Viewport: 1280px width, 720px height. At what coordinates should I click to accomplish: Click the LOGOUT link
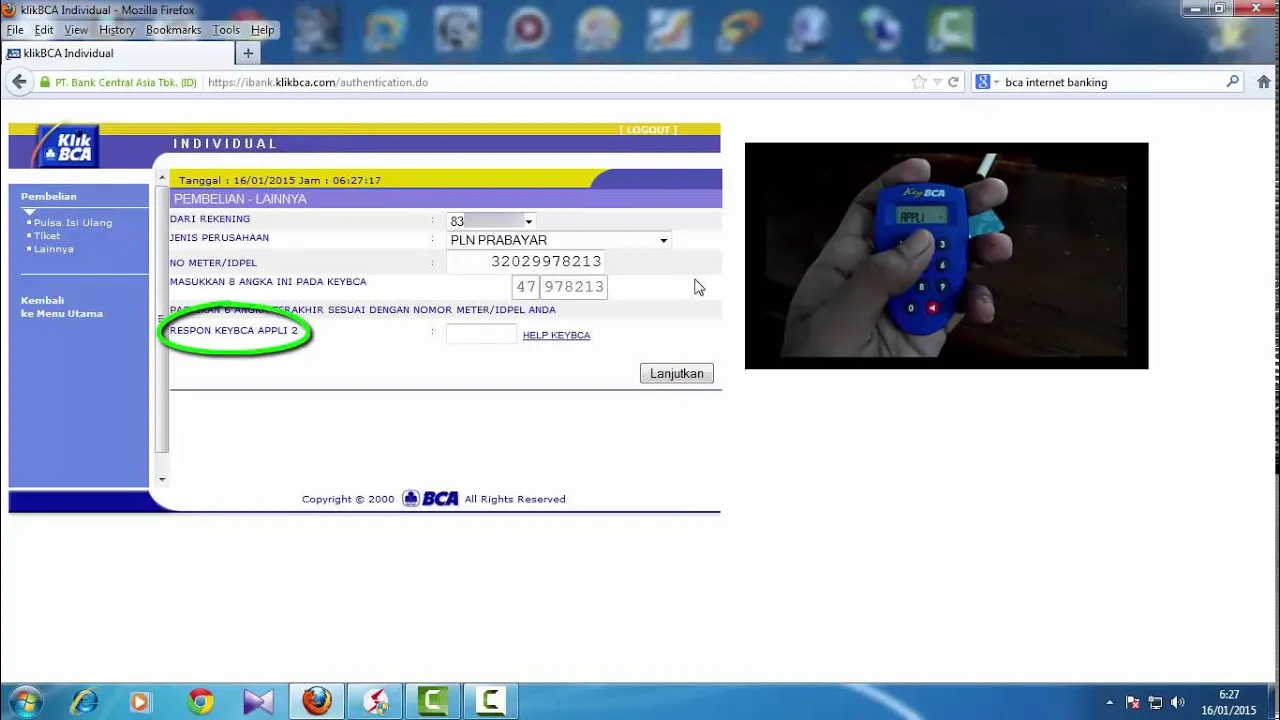click(648, 130)
